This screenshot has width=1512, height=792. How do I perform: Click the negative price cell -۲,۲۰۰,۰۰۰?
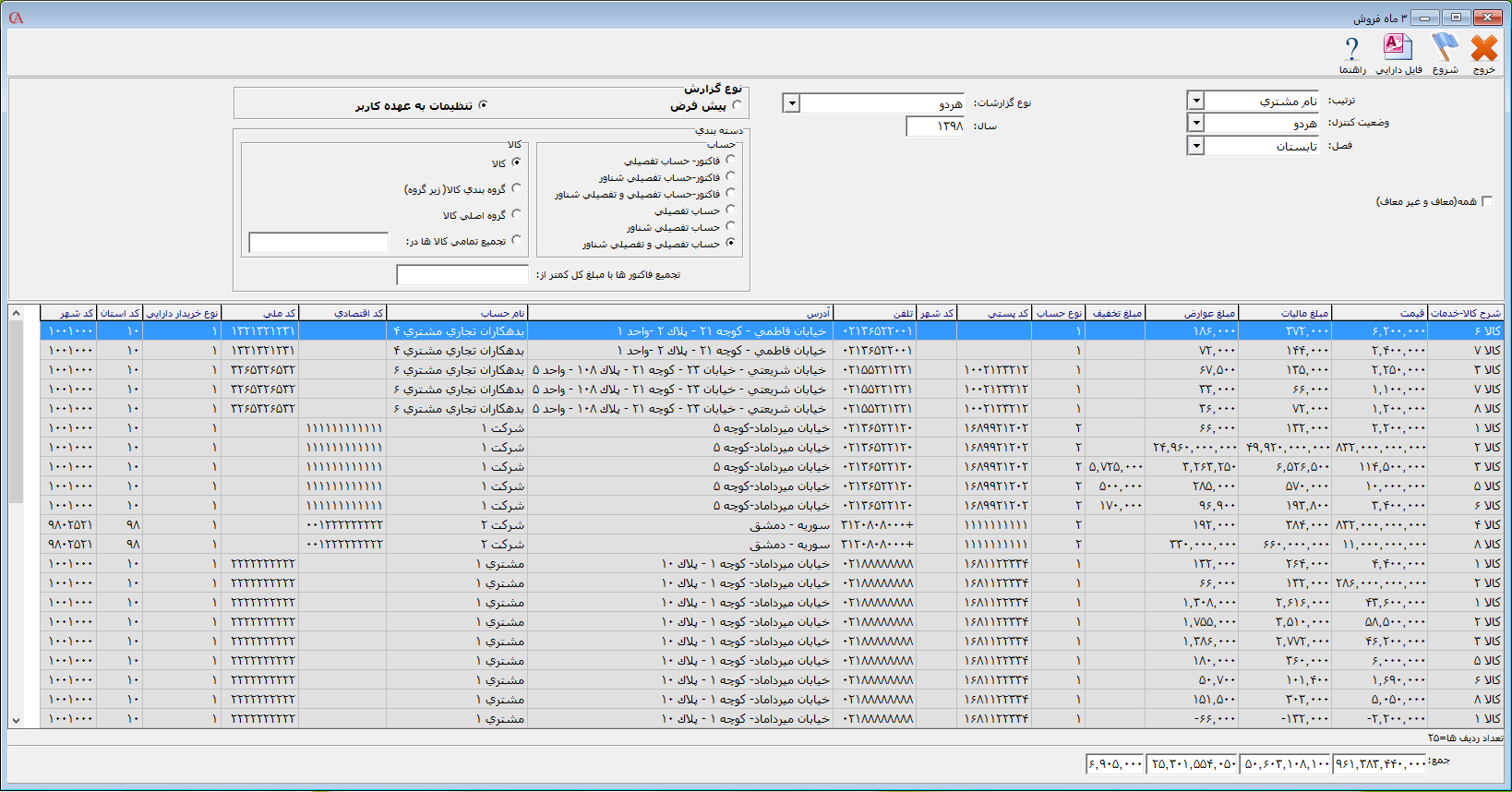[1379, 718]
